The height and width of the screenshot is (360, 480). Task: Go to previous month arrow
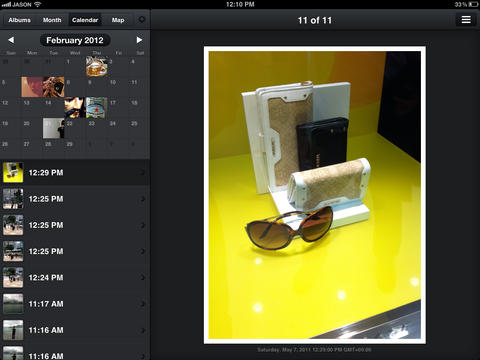tap(11, 40)
